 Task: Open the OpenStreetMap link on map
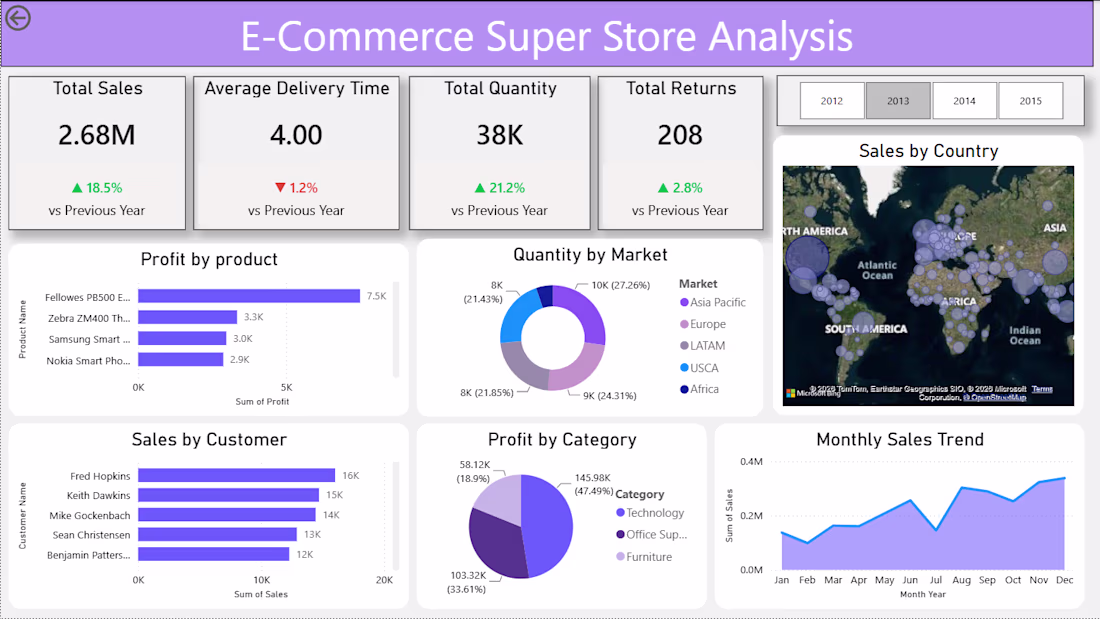[x=995, y=397]
